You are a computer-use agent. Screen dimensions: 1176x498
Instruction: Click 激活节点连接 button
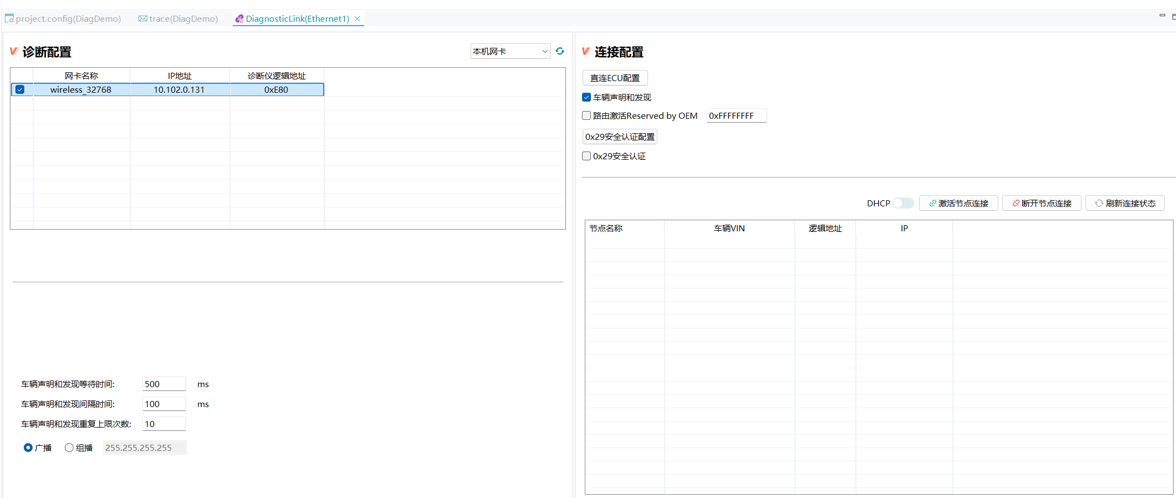[958, 203]
